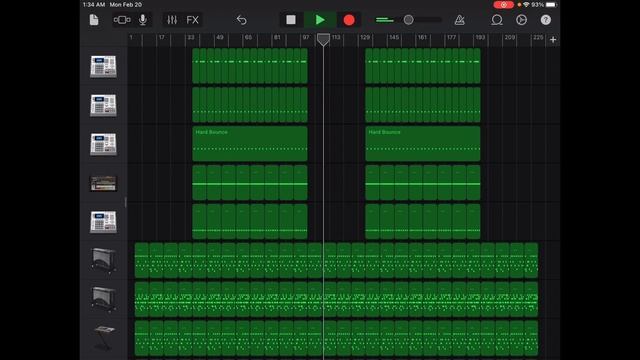The width and height of the screenshot is (640, 360).
Task: Open song settings icon
Action: coord(521,20)
